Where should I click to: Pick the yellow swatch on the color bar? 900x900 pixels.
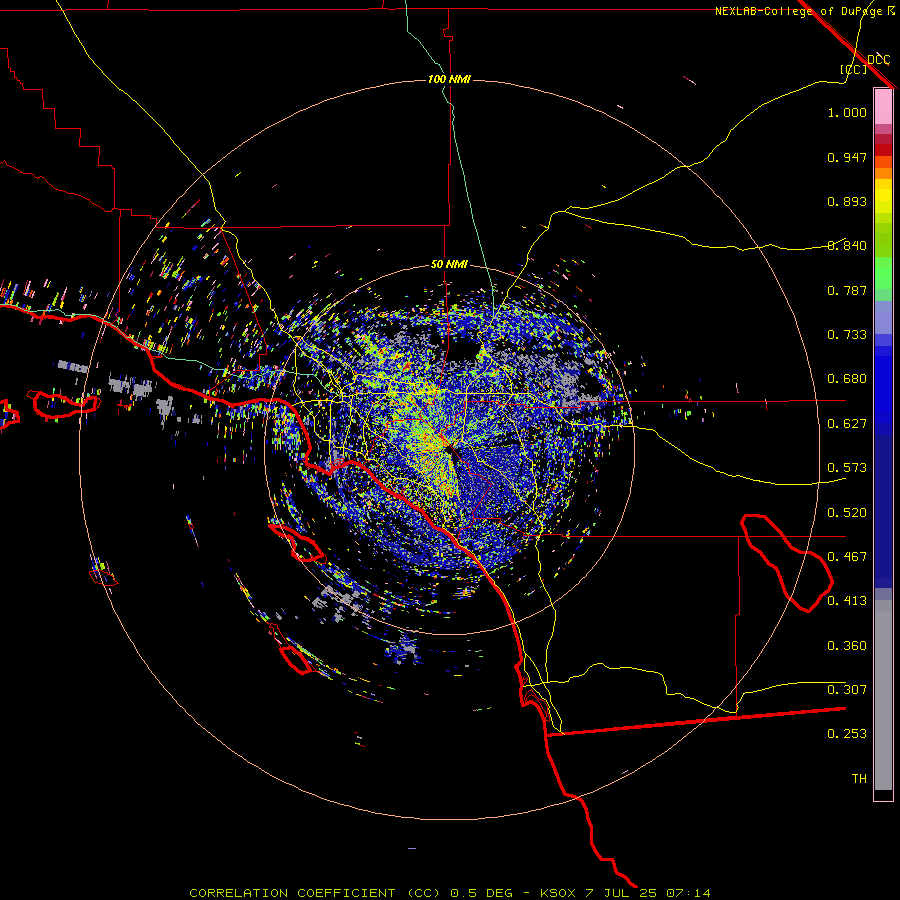tap(883, 197)
